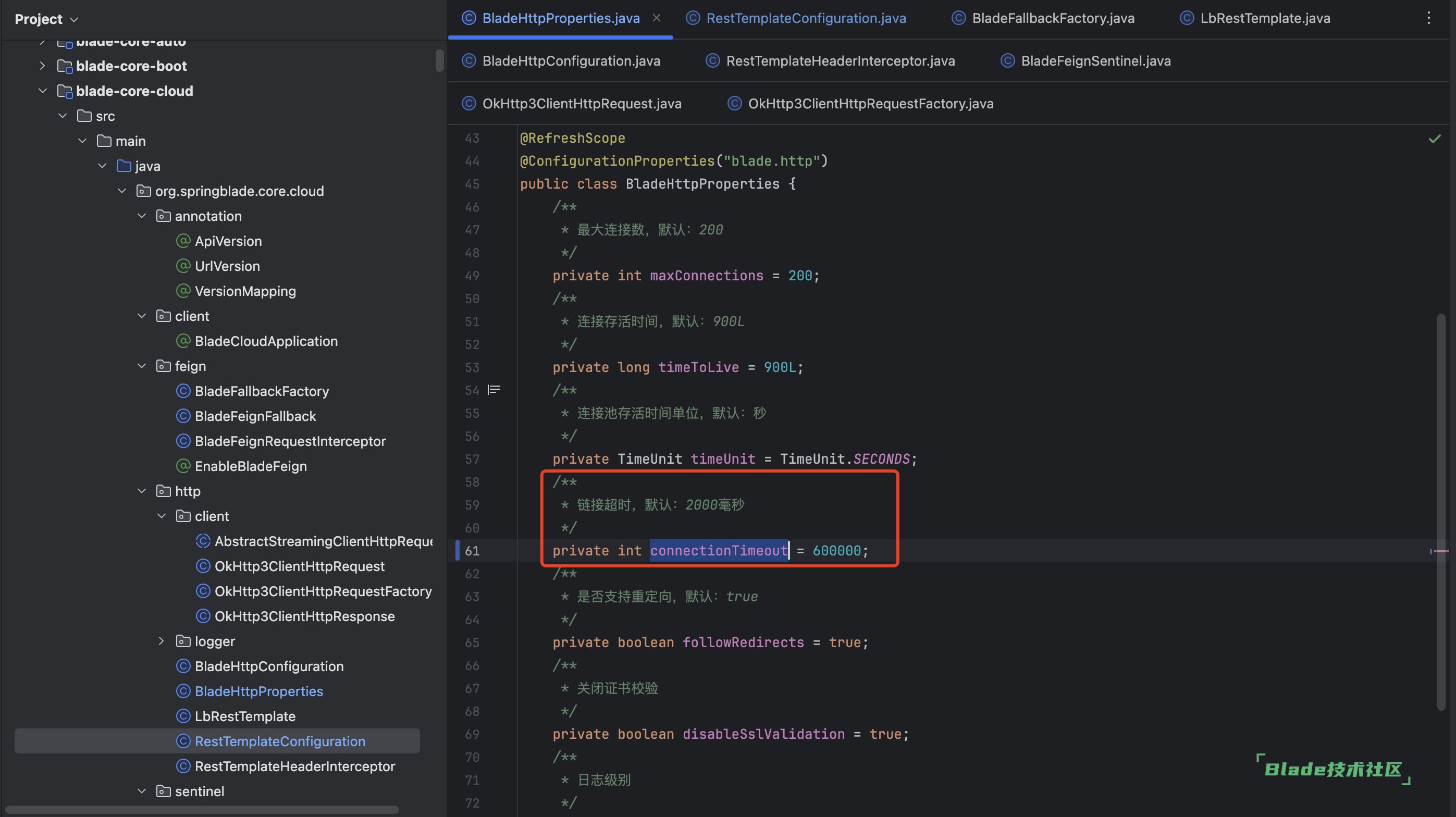Click the editor vertical scrollbar
The height and width of the screenshot is (817, 1456).
[x=1440, y=511]
